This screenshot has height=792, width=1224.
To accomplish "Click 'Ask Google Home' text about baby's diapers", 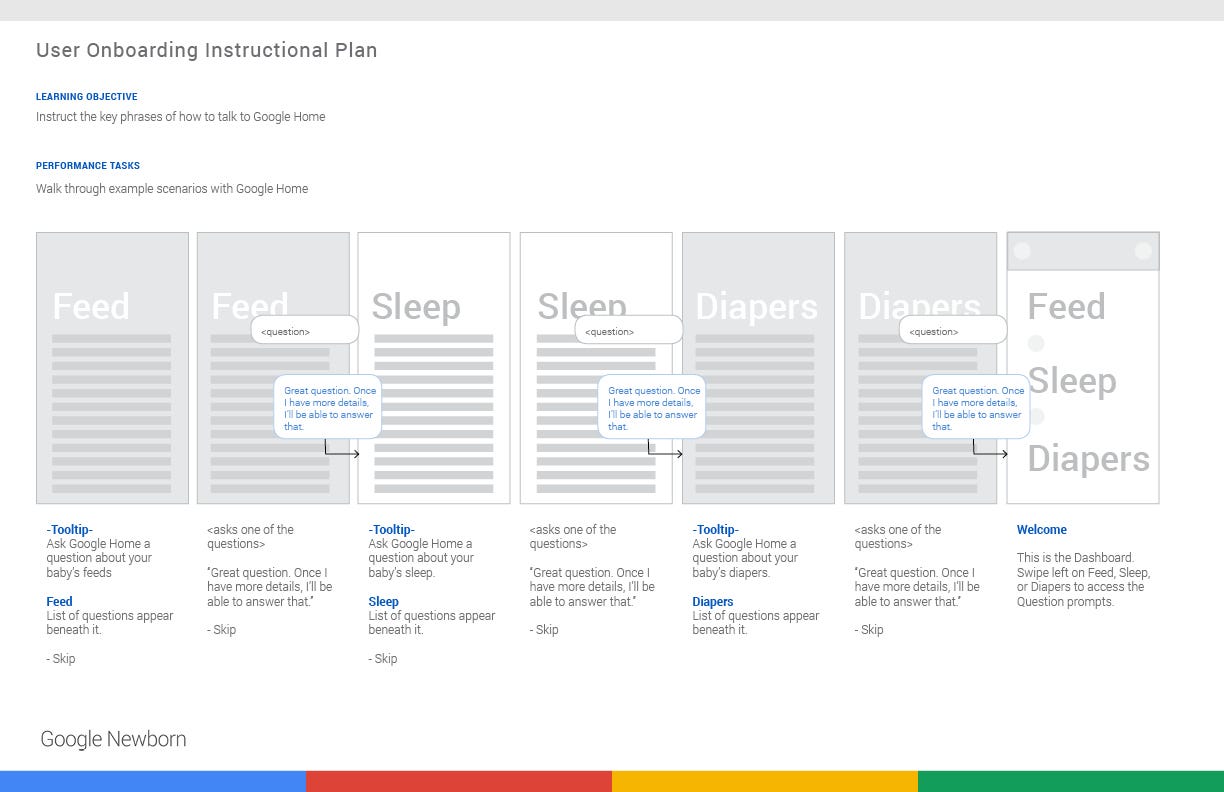I will pos(745,559).
